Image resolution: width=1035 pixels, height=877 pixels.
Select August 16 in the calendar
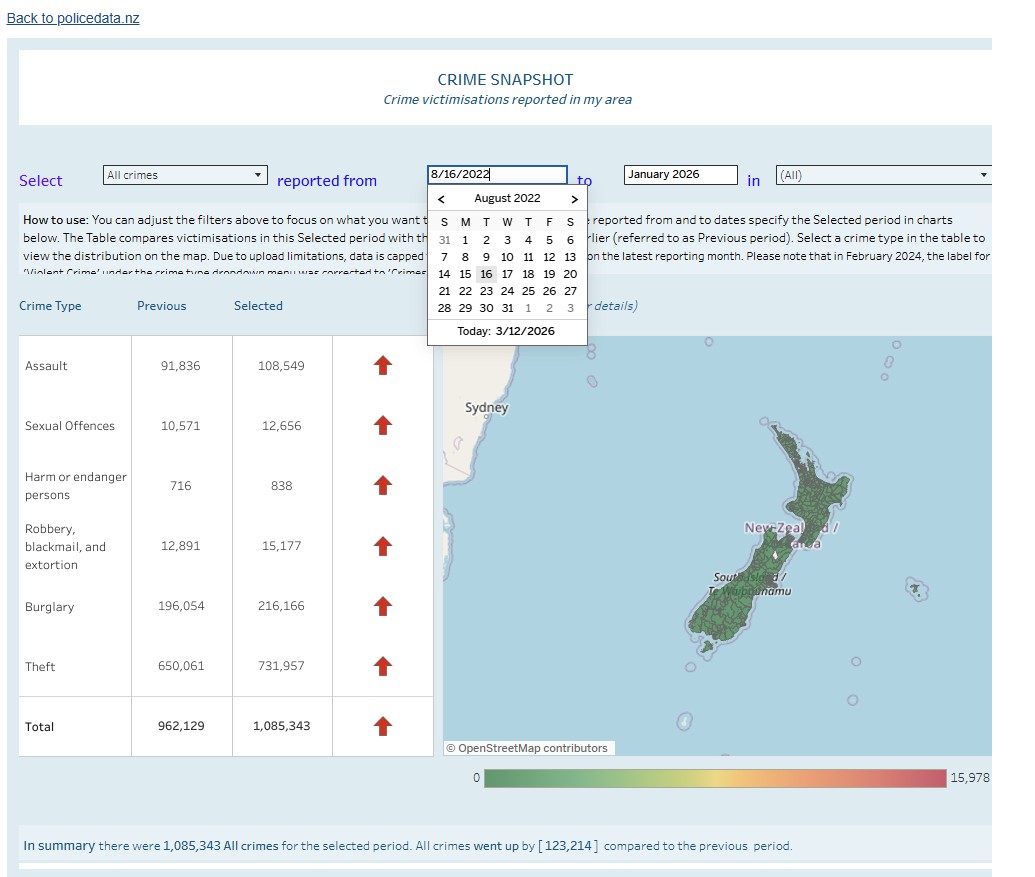click(486, 274)
